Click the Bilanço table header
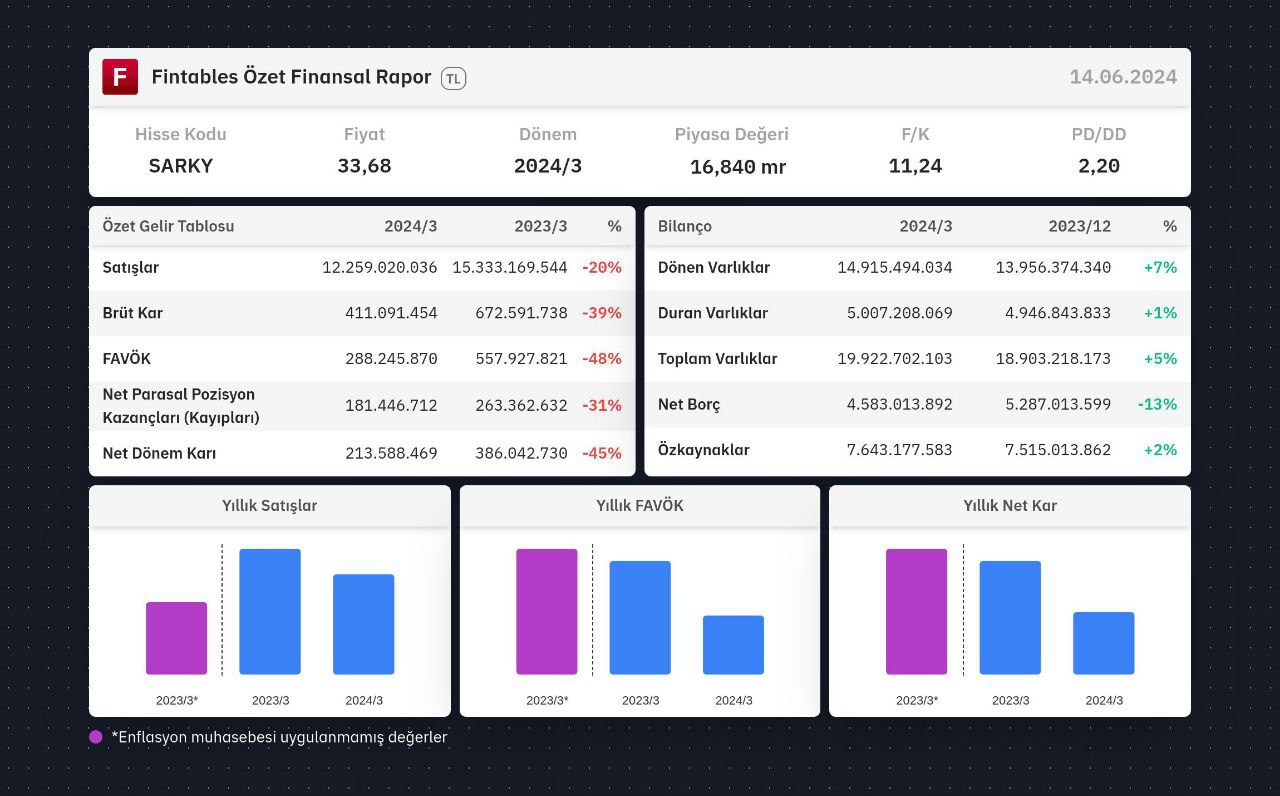The width and height of the screenshot is (1280, 796). [x=685, y=226]
